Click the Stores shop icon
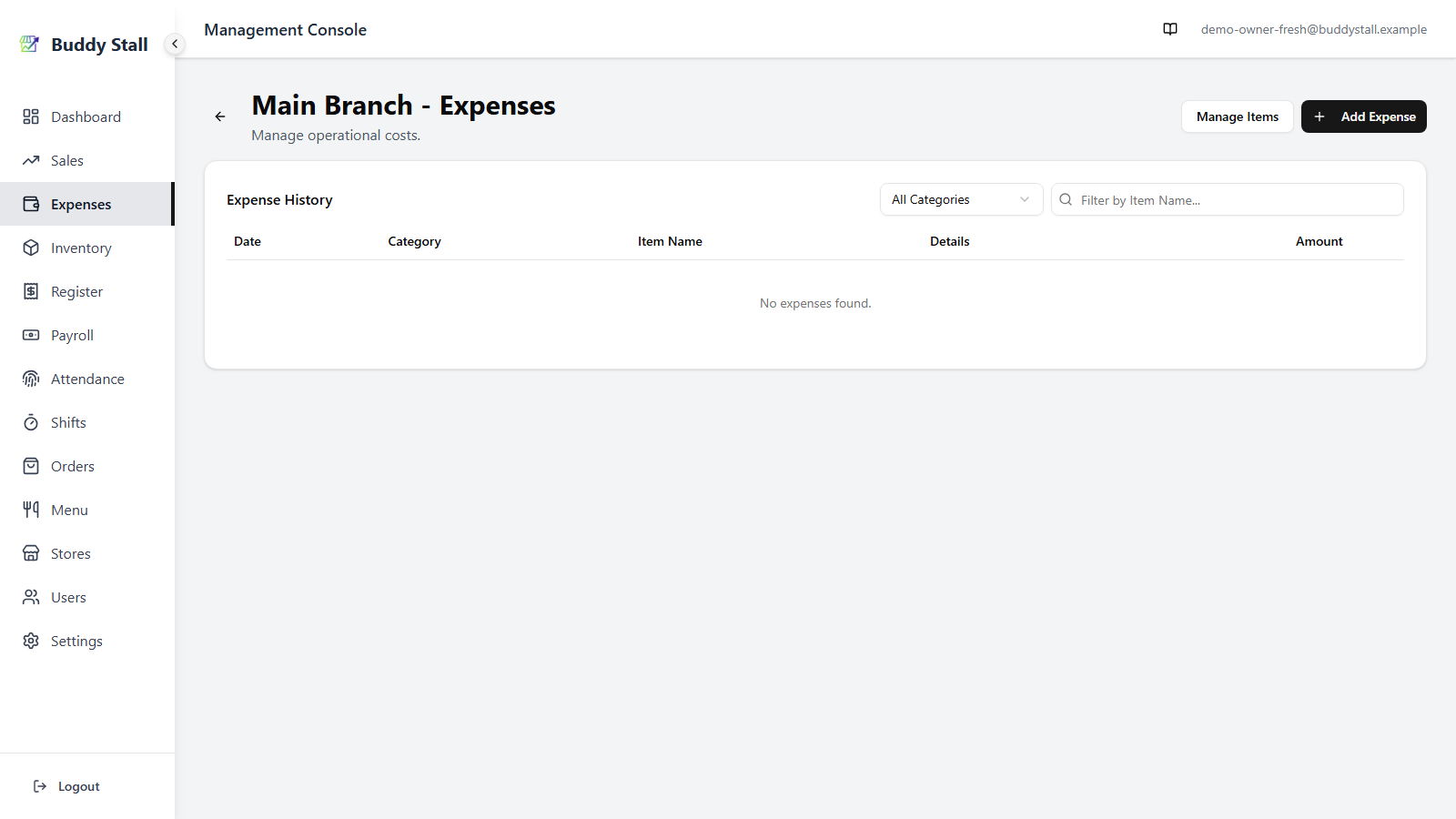 (31, 553)
